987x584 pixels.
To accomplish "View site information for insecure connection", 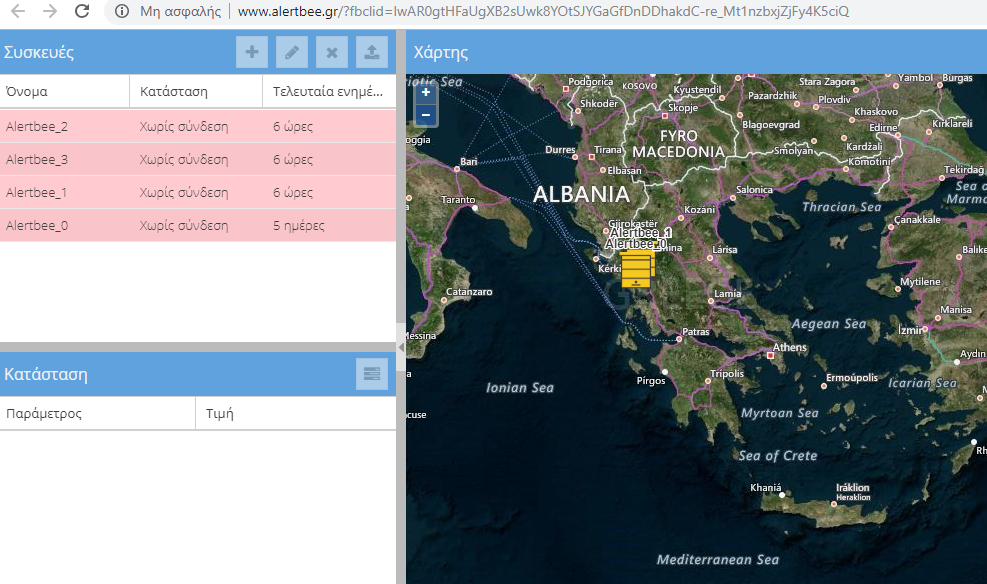I will pyautogui.click(x=122, y=11).
